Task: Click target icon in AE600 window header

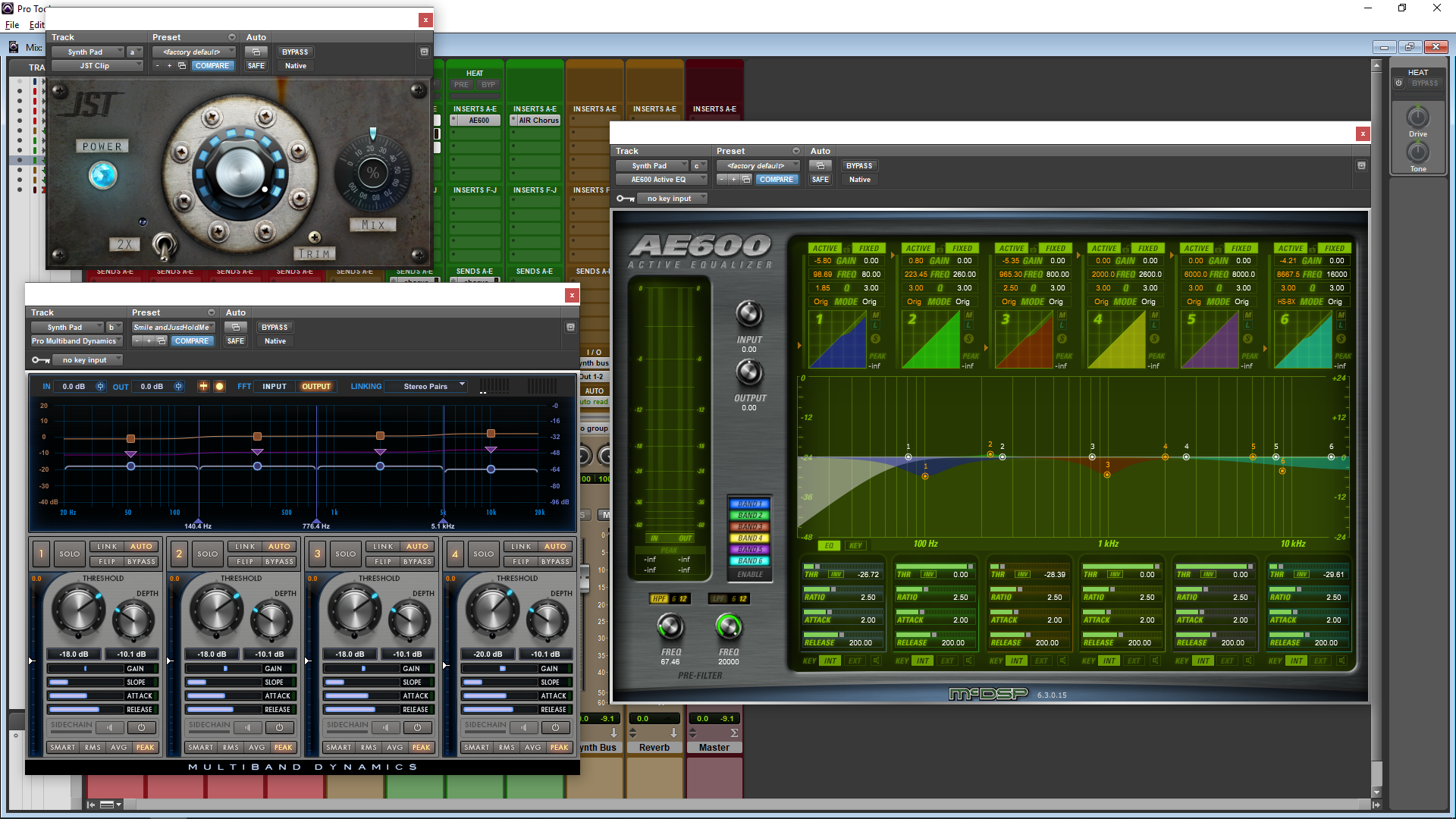Action: tap(1361, 166)
